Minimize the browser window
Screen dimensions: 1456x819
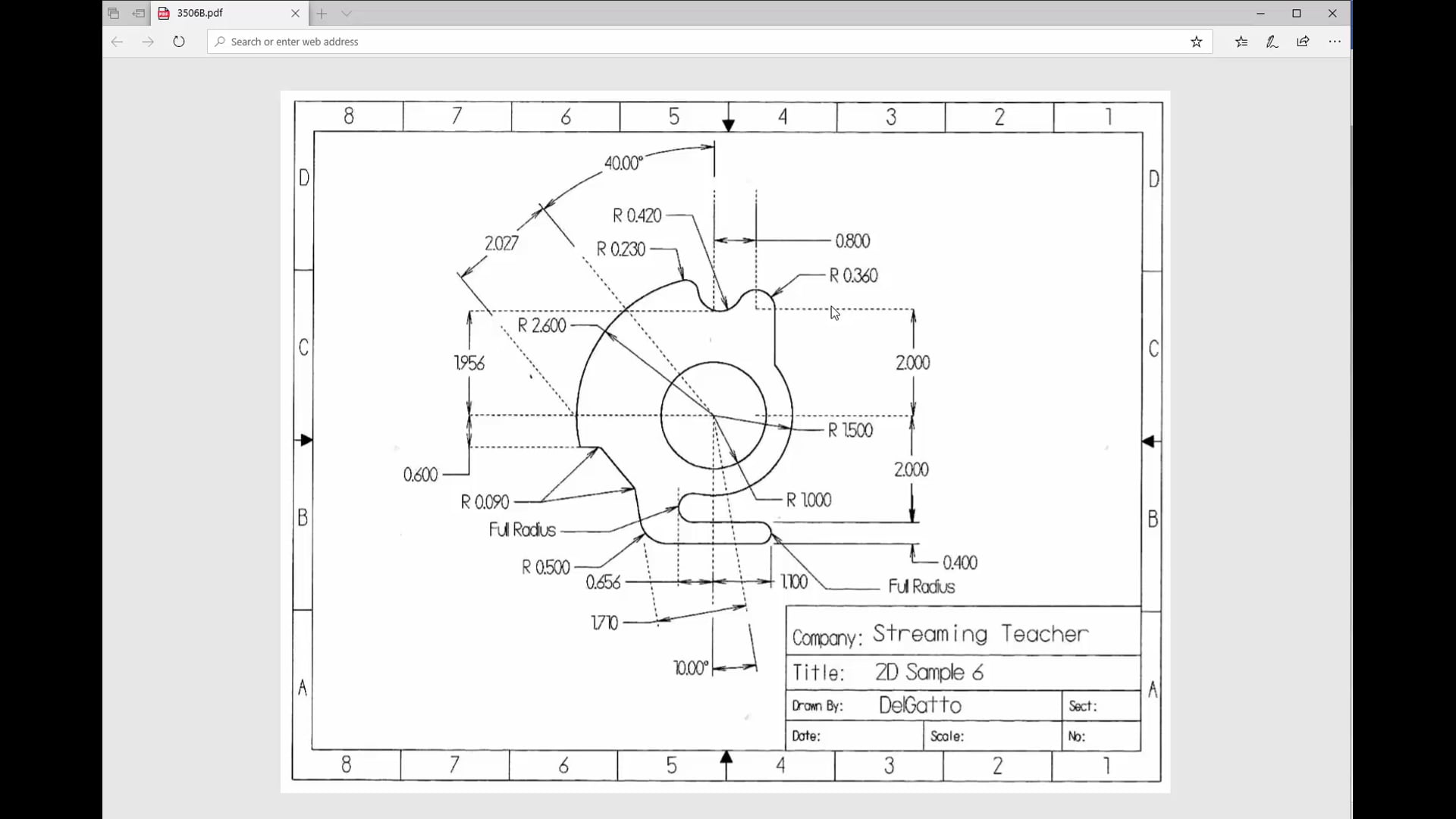coord(1260,13)
